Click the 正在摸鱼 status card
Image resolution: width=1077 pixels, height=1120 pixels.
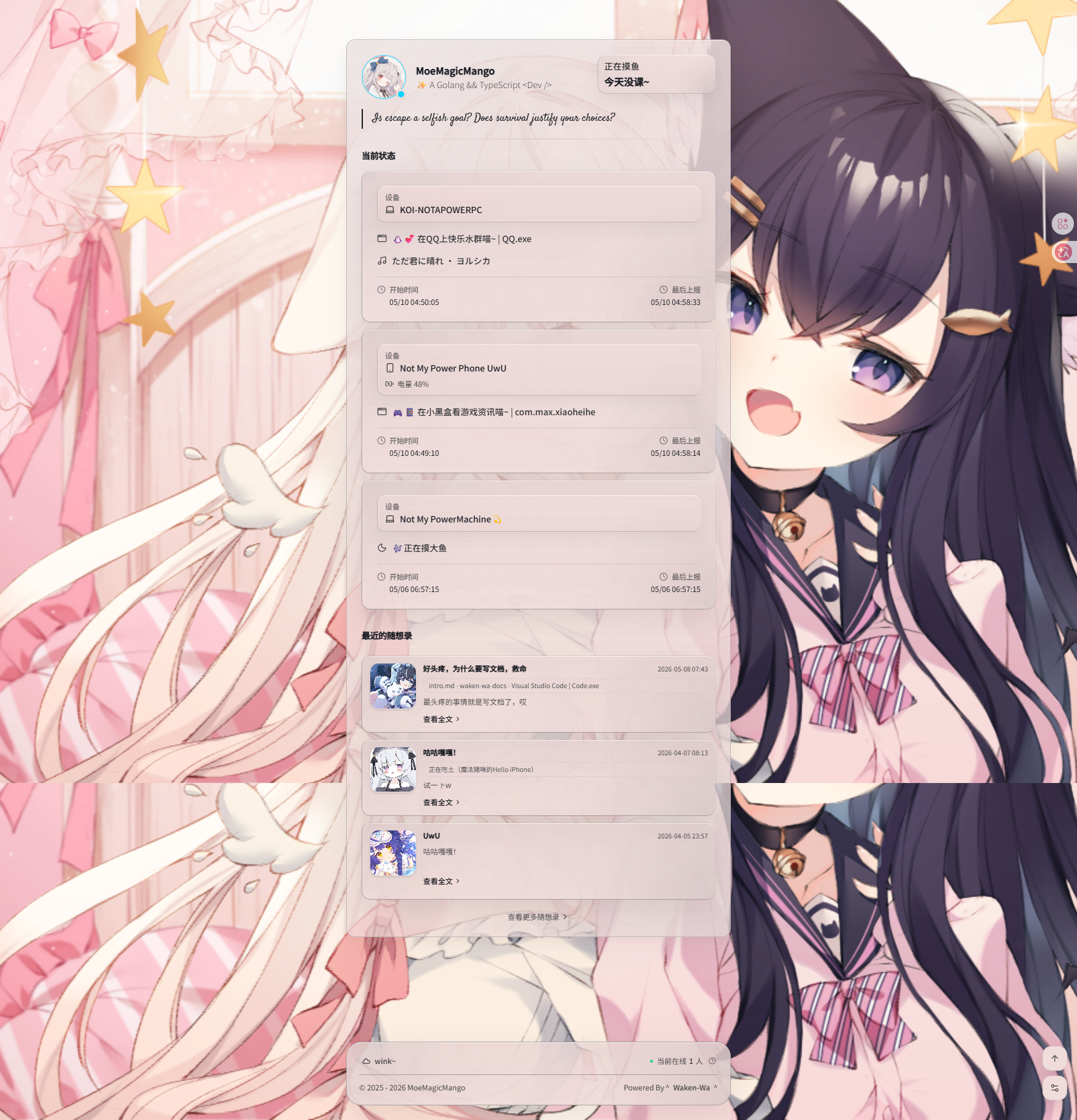[656, 74]
